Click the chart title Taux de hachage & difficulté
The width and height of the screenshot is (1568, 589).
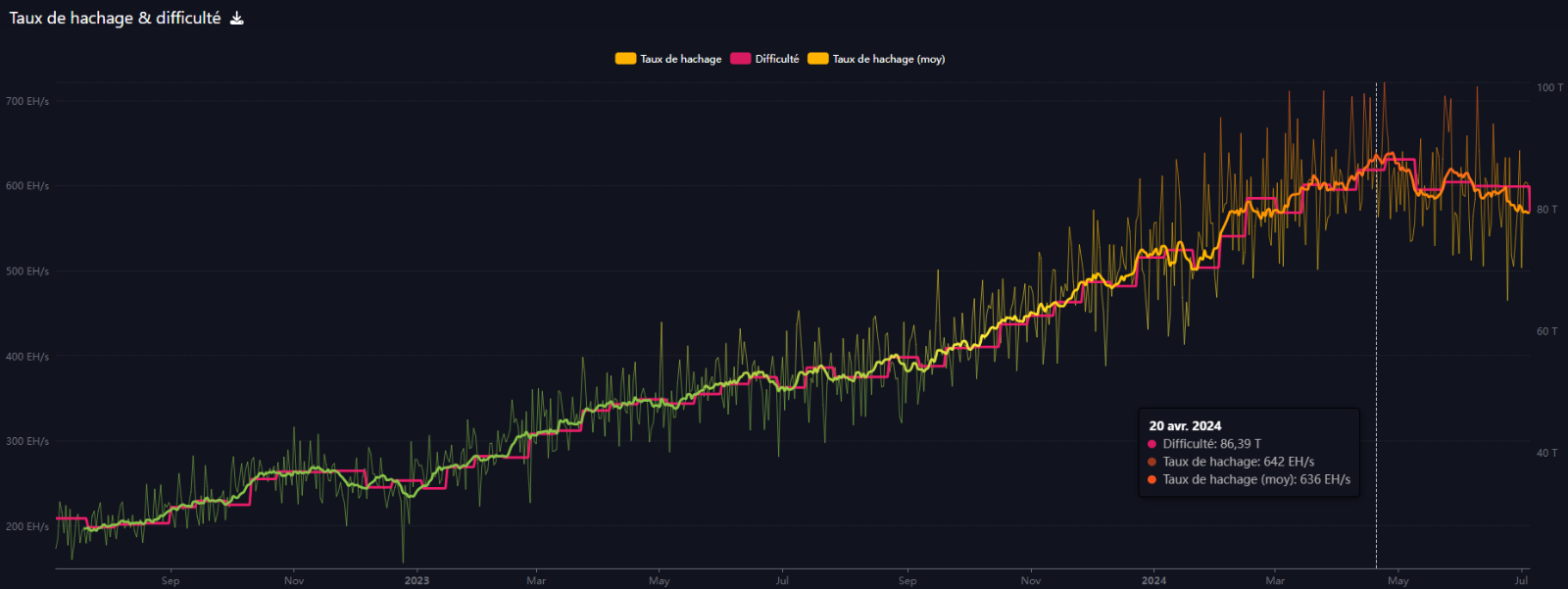115,19
